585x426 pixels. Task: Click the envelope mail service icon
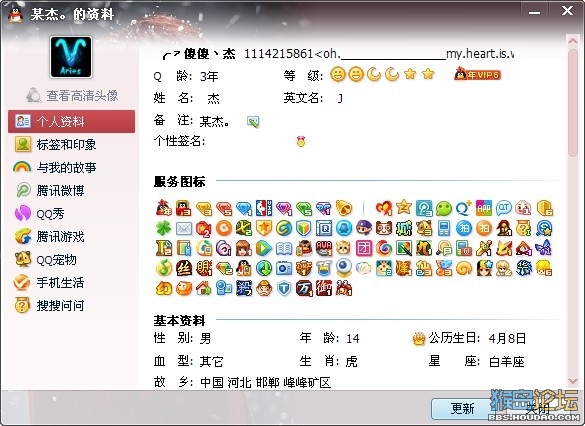point(184,228)
